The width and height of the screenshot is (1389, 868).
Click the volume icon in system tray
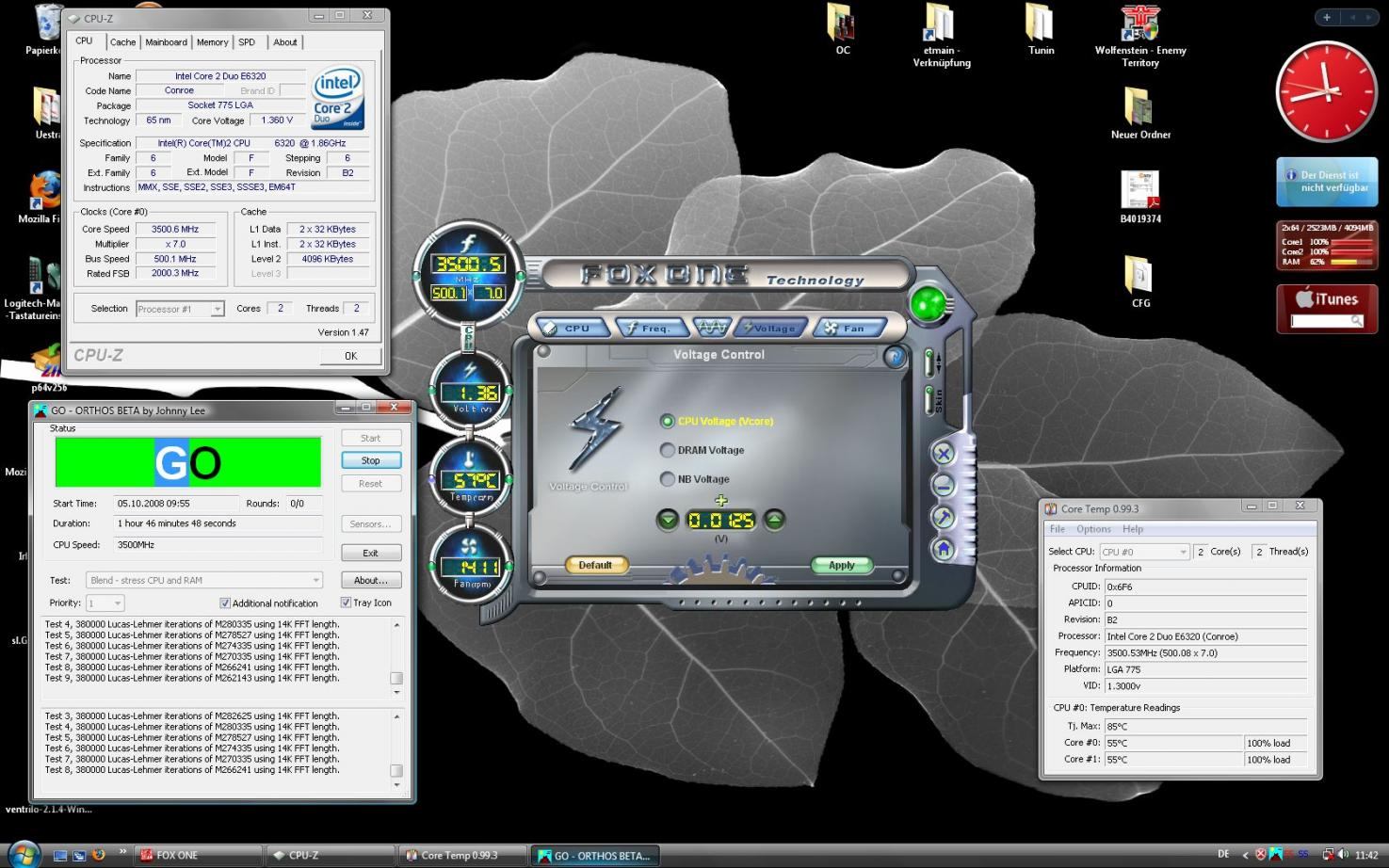tap(1342, 855)
